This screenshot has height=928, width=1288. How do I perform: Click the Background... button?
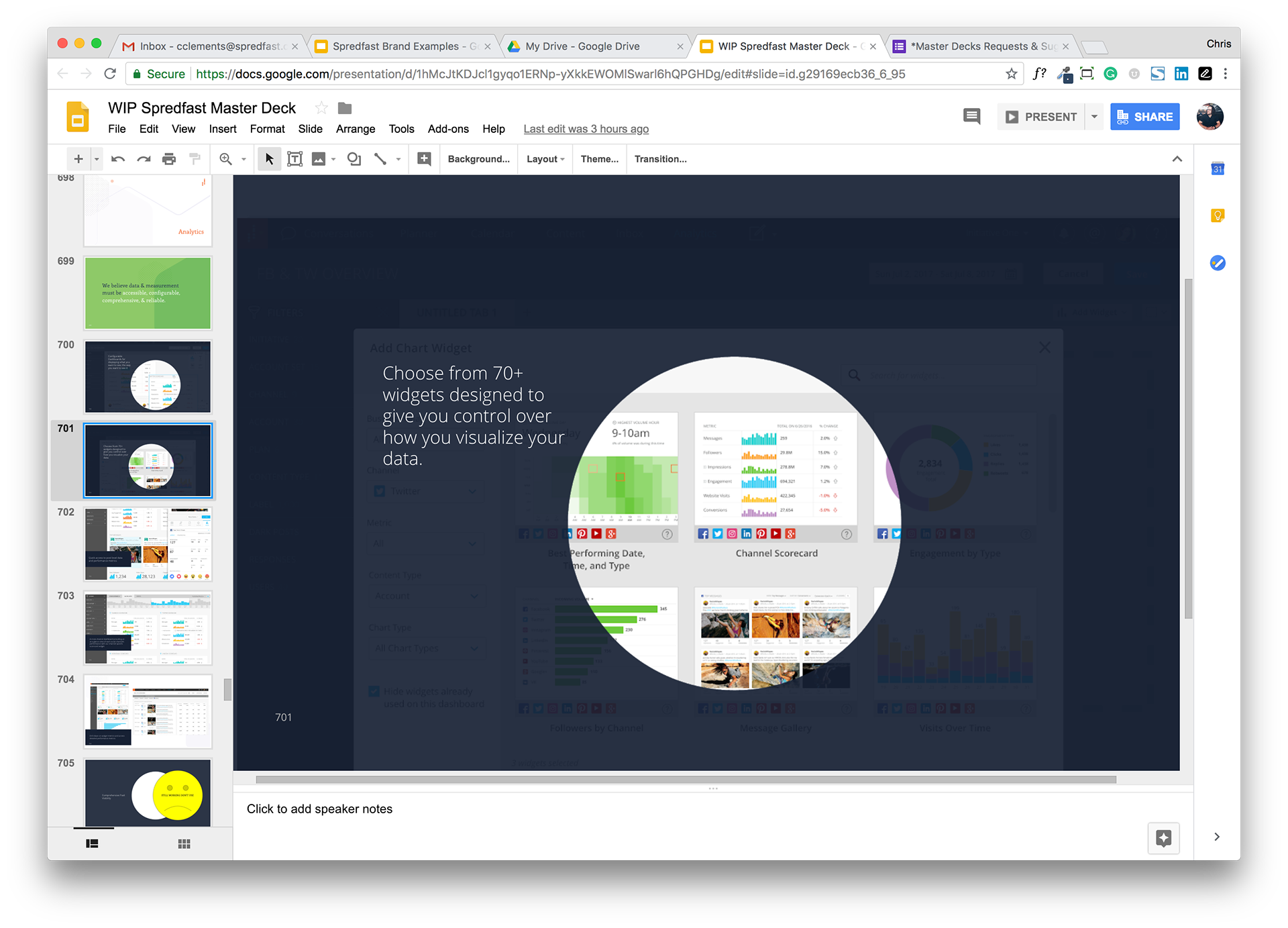tap(478, 159)
